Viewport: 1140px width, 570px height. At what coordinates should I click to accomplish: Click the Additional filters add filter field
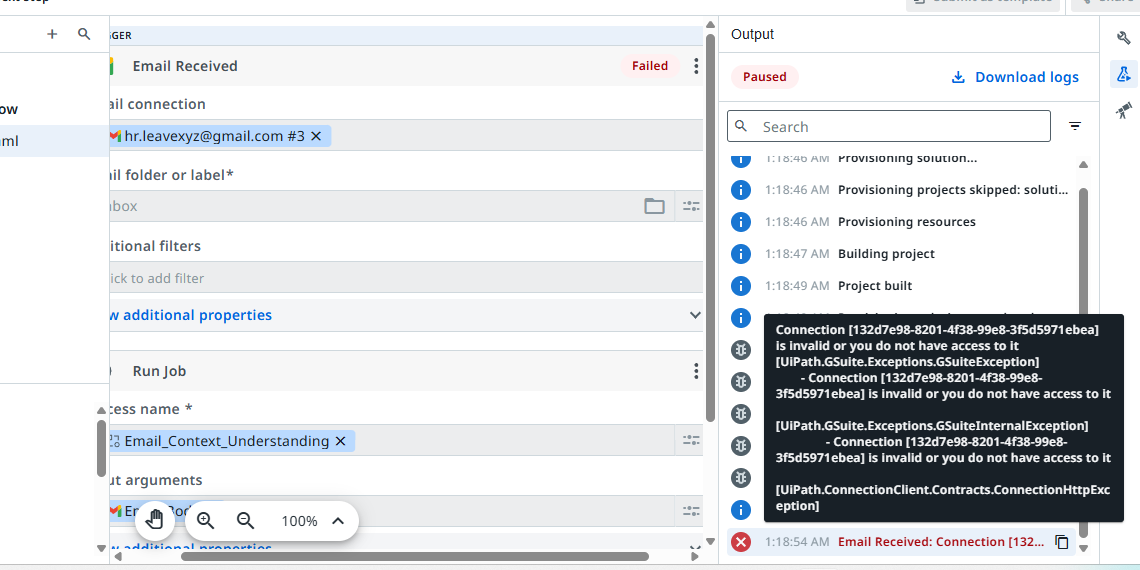[x=406, y=278]
